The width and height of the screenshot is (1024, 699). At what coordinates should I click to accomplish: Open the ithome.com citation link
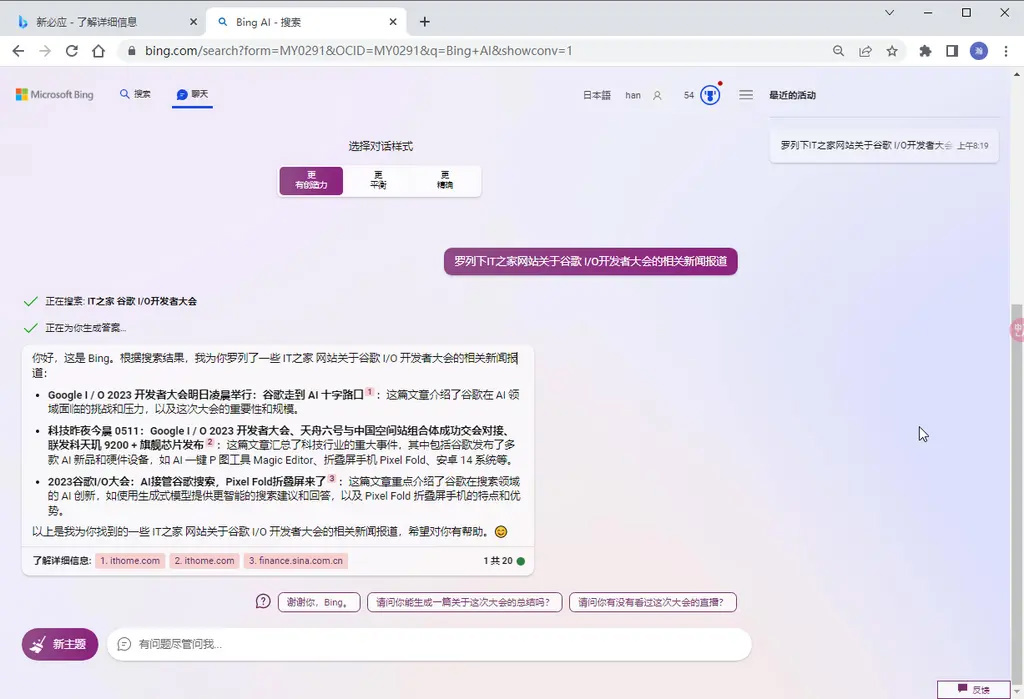tap(129, 560)
